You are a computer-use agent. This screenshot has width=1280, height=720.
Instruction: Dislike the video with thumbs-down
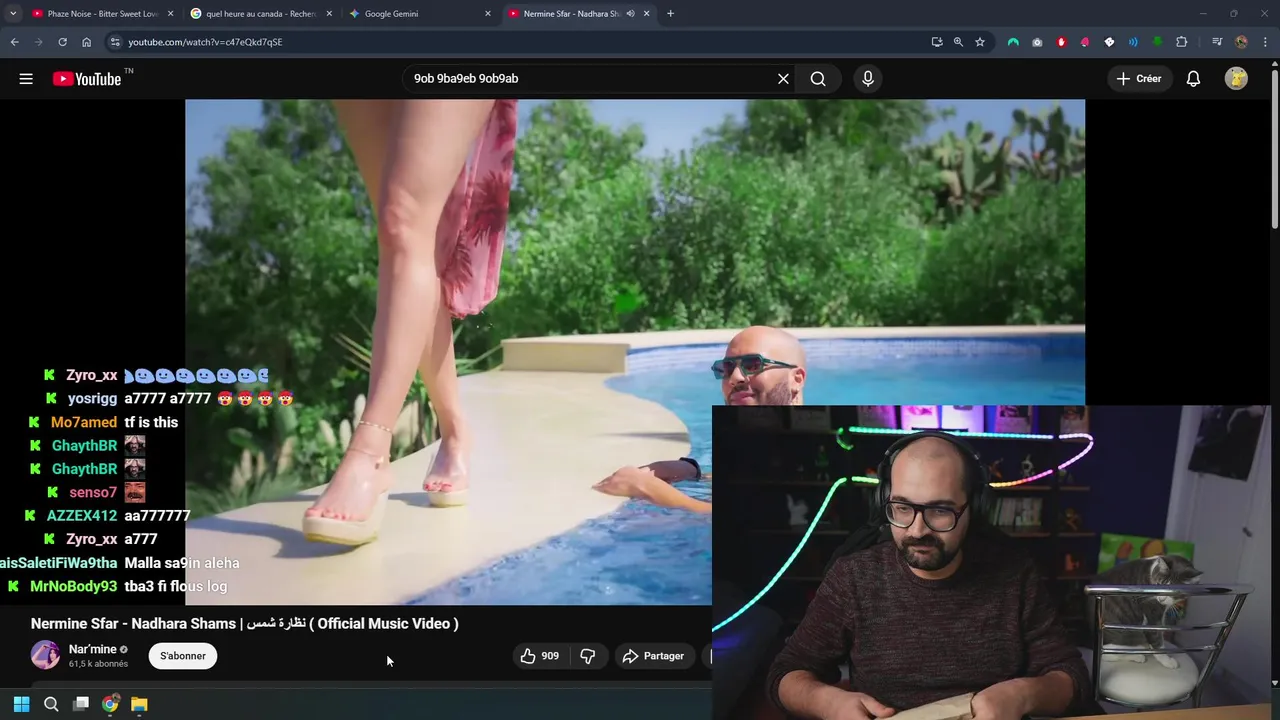588,656
